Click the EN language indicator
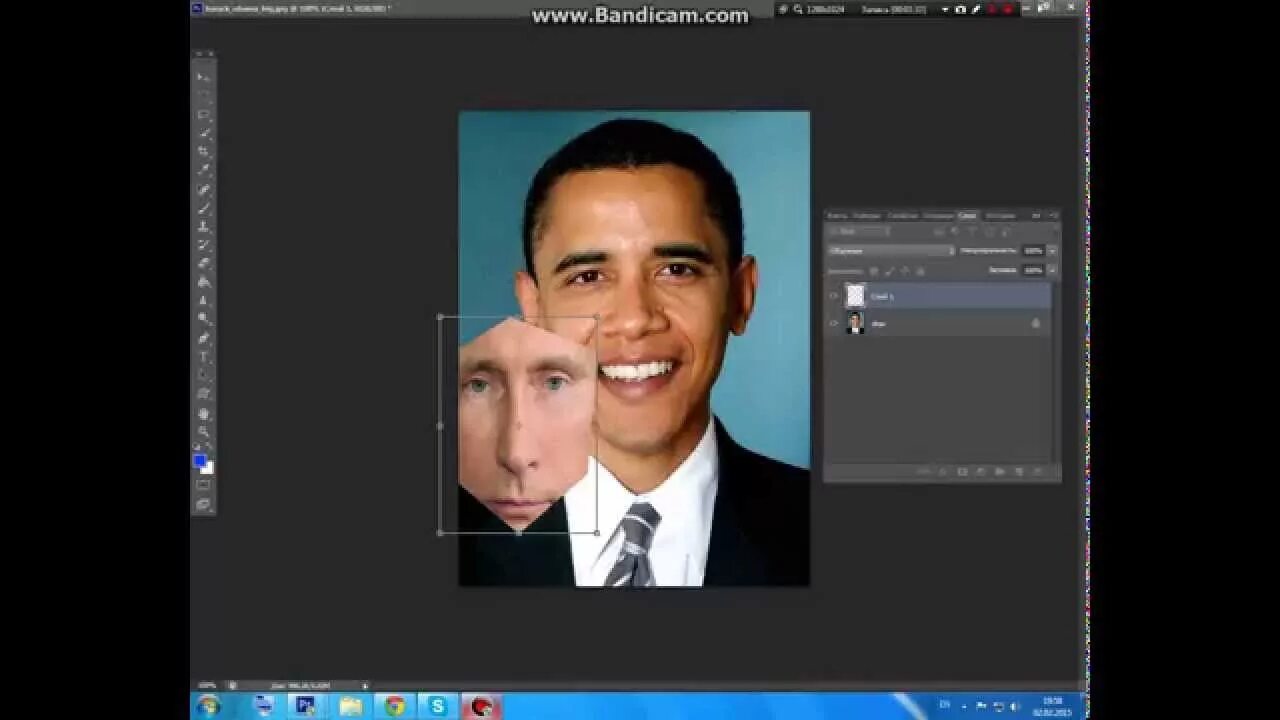The height and width of the screenshot is (720, 1280). tap(945, 705)
